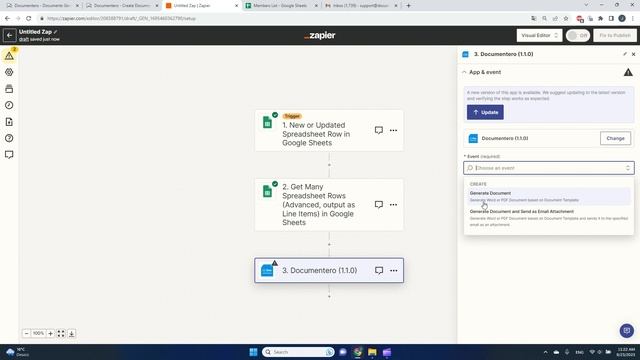
Task: Zoom out the canvas with the minus button
Action: 27,333
